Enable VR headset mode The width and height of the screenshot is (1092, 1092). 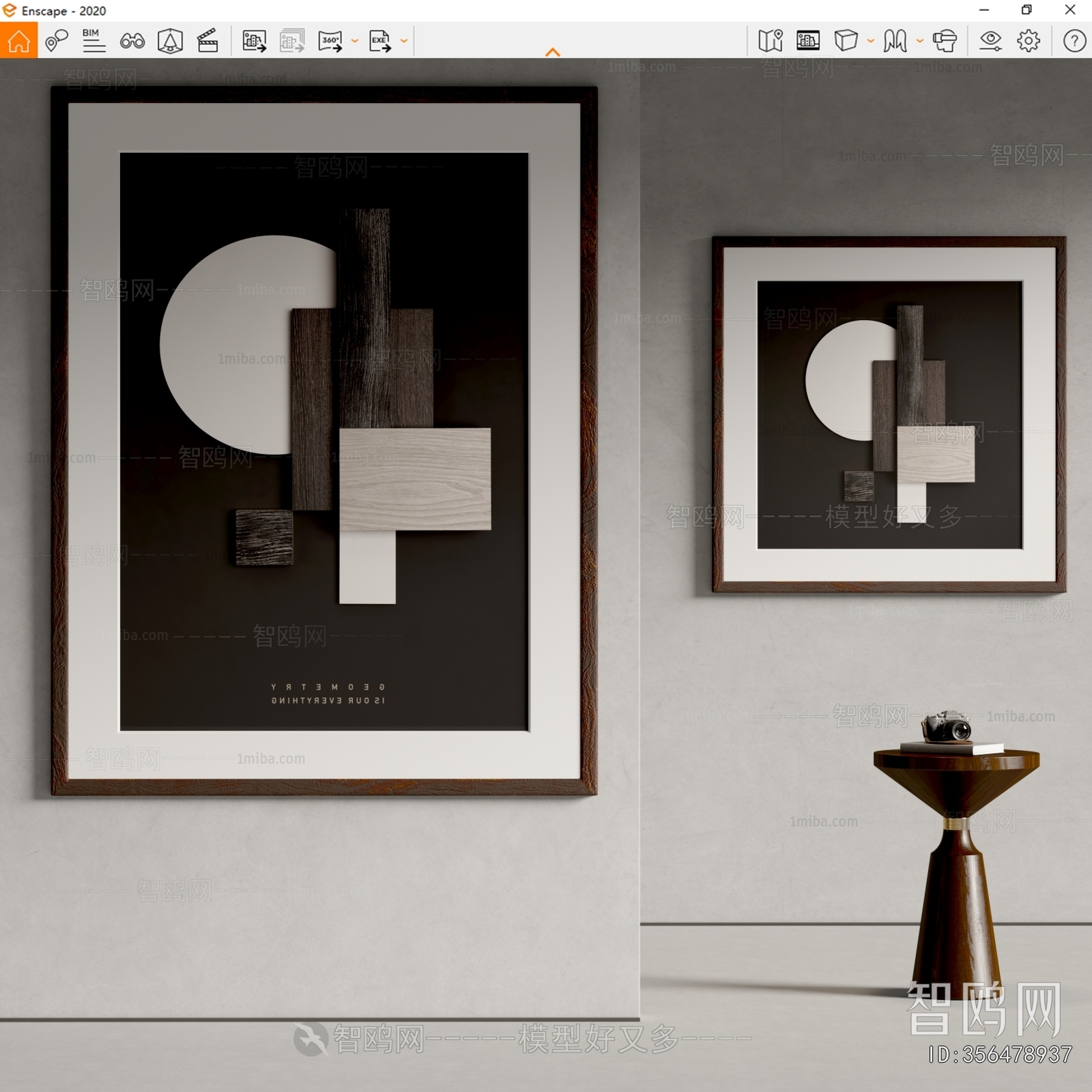(x=945, y=41)
